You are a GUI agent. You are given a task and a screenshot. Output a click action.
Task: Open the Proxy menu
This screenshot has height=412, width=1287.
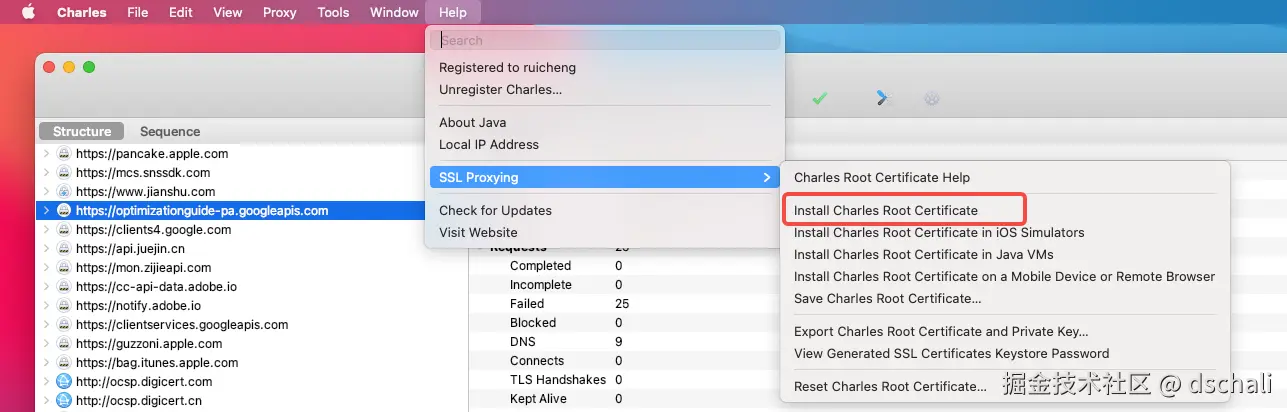[280, 12]
